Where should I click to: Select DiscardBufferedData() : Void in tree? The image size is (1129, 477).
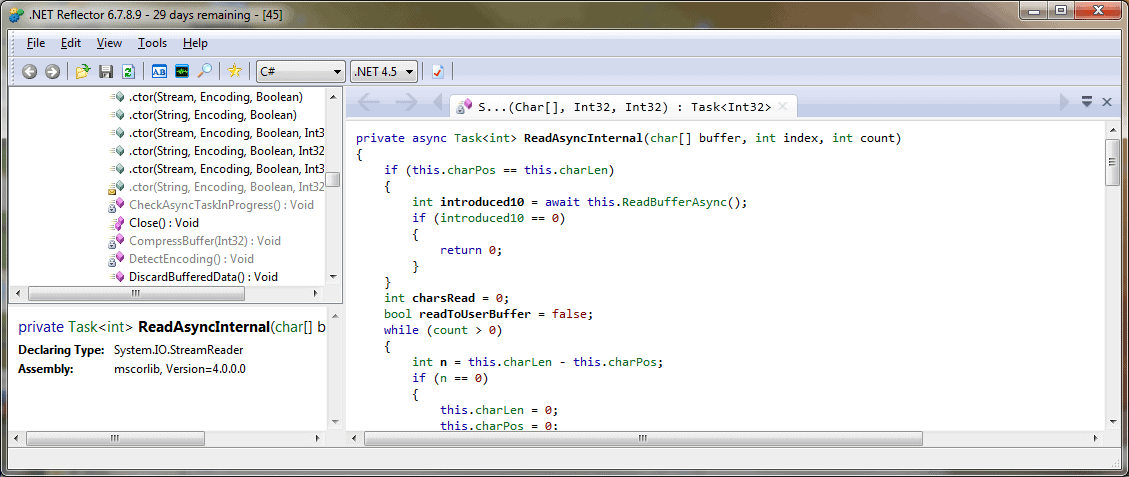point(203,277)
